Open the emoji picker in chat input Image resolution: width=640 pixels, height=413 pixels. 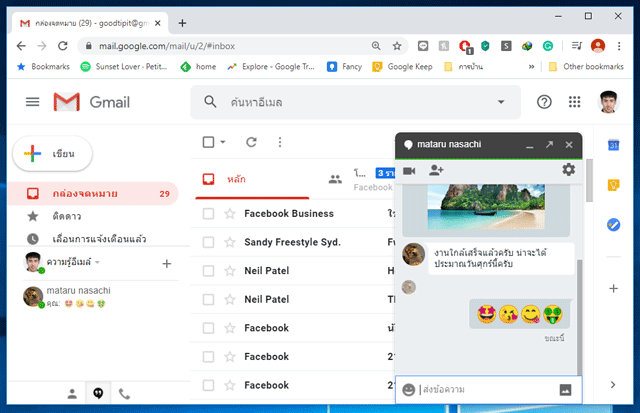pyautogui.click(x=409, y=390)
